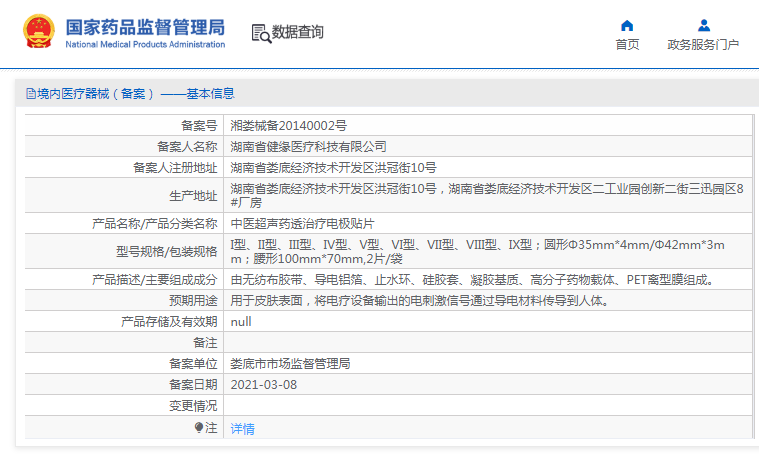This screenshot has height=458, width=759.
Task: Click 数据查询 label
Action: click(x=298, y=32)
